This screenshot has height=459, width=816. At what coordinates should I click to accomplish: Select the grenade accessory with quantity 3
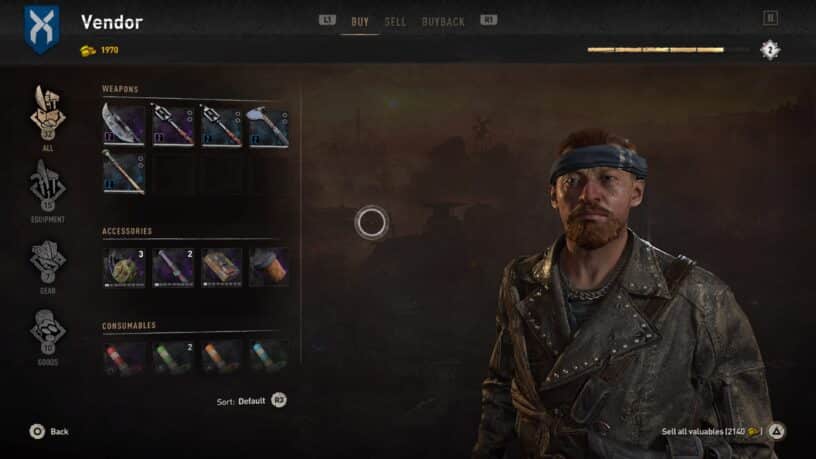pyautogui.click(x=124, y=267)
